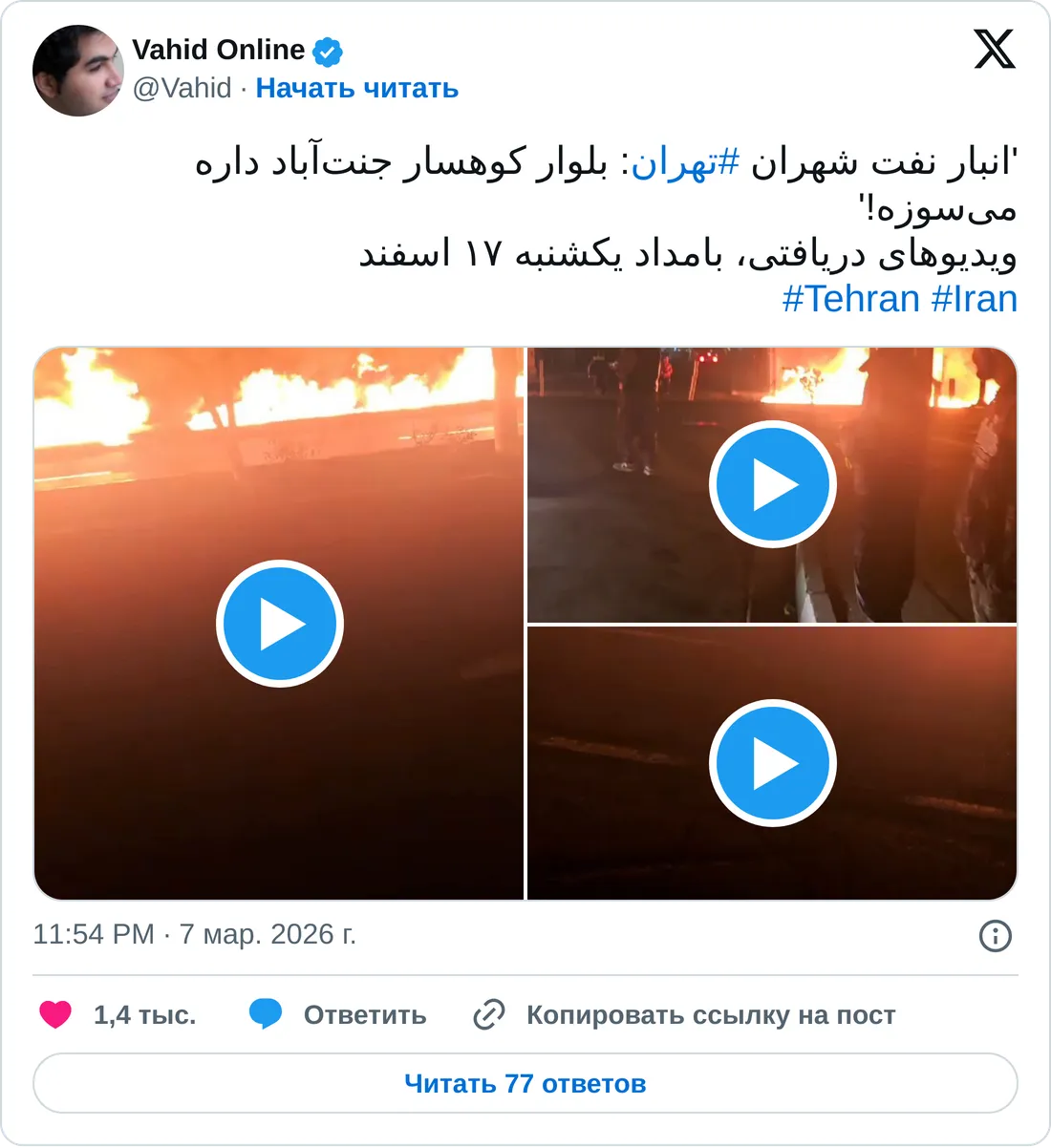Click the 1,4 тыс. likes count
1051x1148 pixels.
[x=145, y=1015]
